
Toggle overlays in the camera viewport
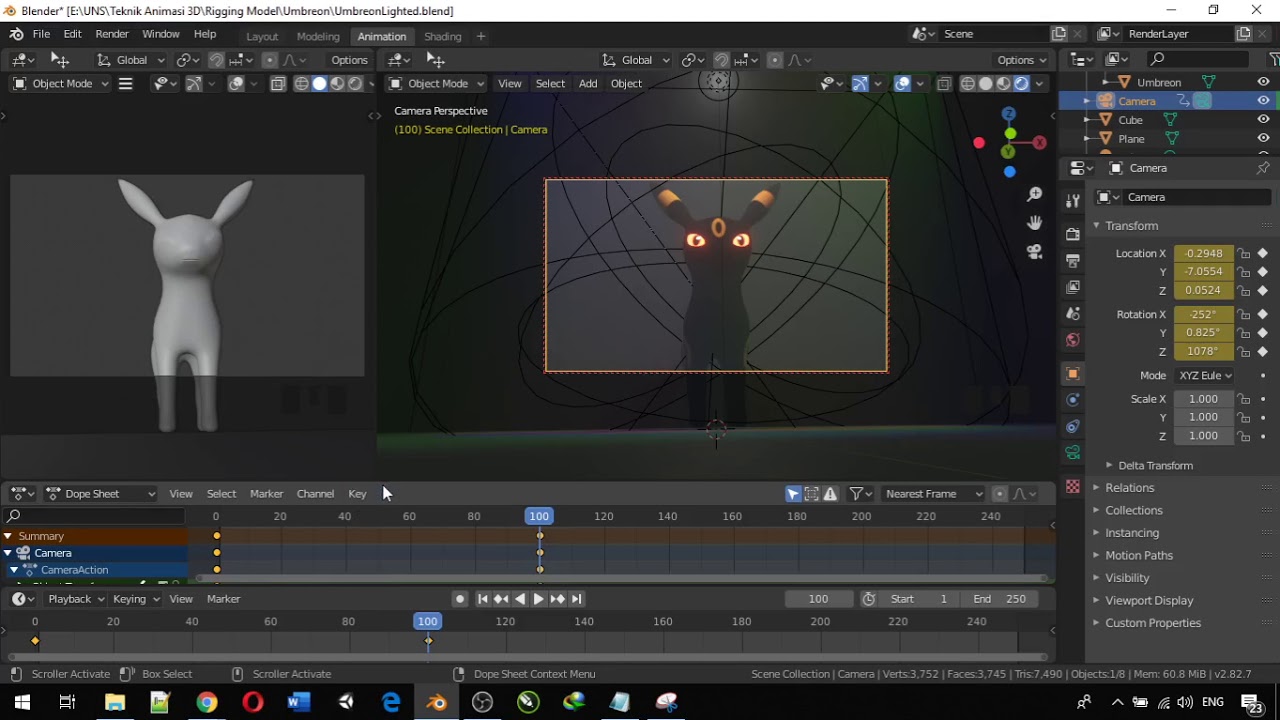[x=902, y=84]
